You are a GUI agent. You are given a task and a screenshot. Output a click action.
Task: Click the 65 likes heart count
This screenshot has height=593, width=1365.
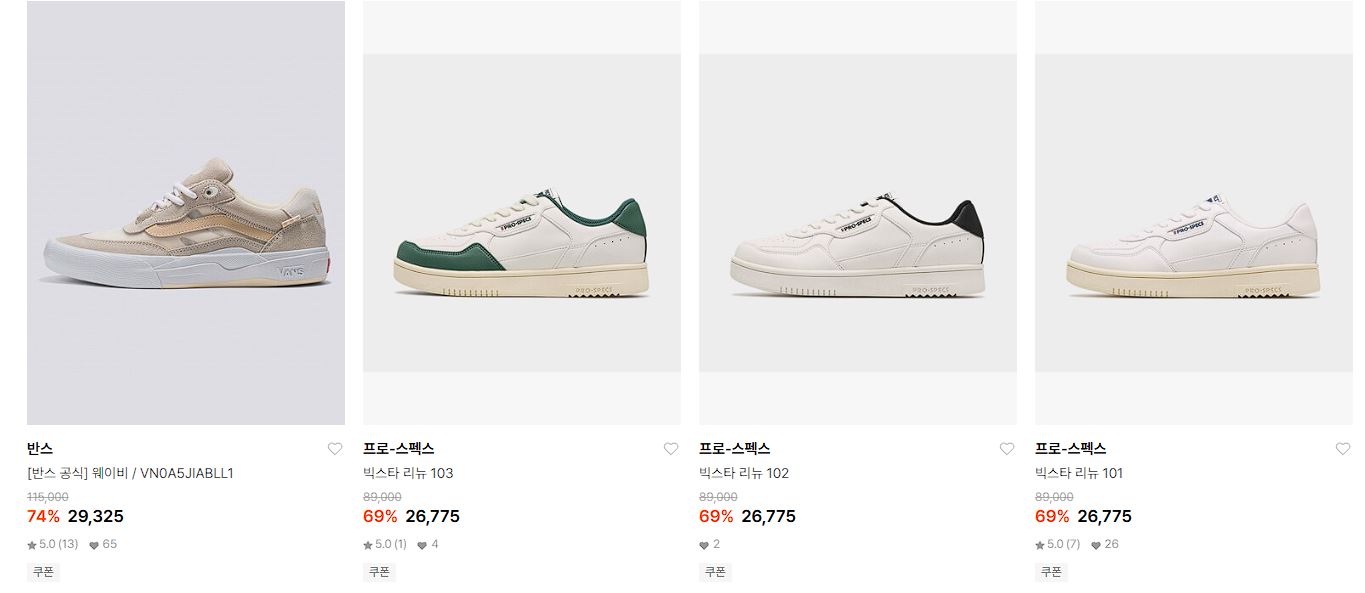pos(103,545)
